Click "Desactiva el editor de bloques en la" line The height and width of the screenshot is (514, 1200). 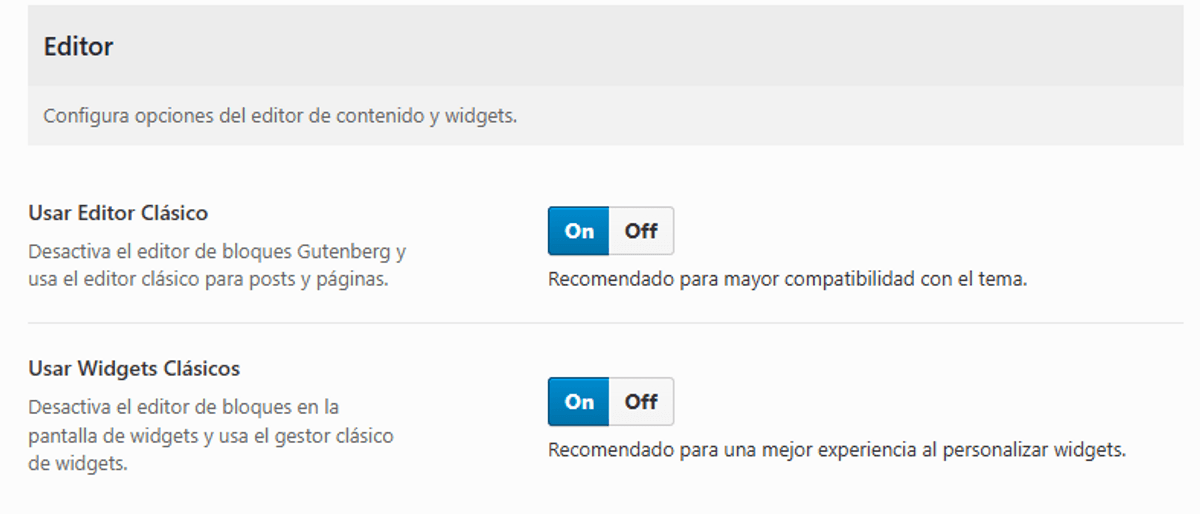[x=184, y=407]
